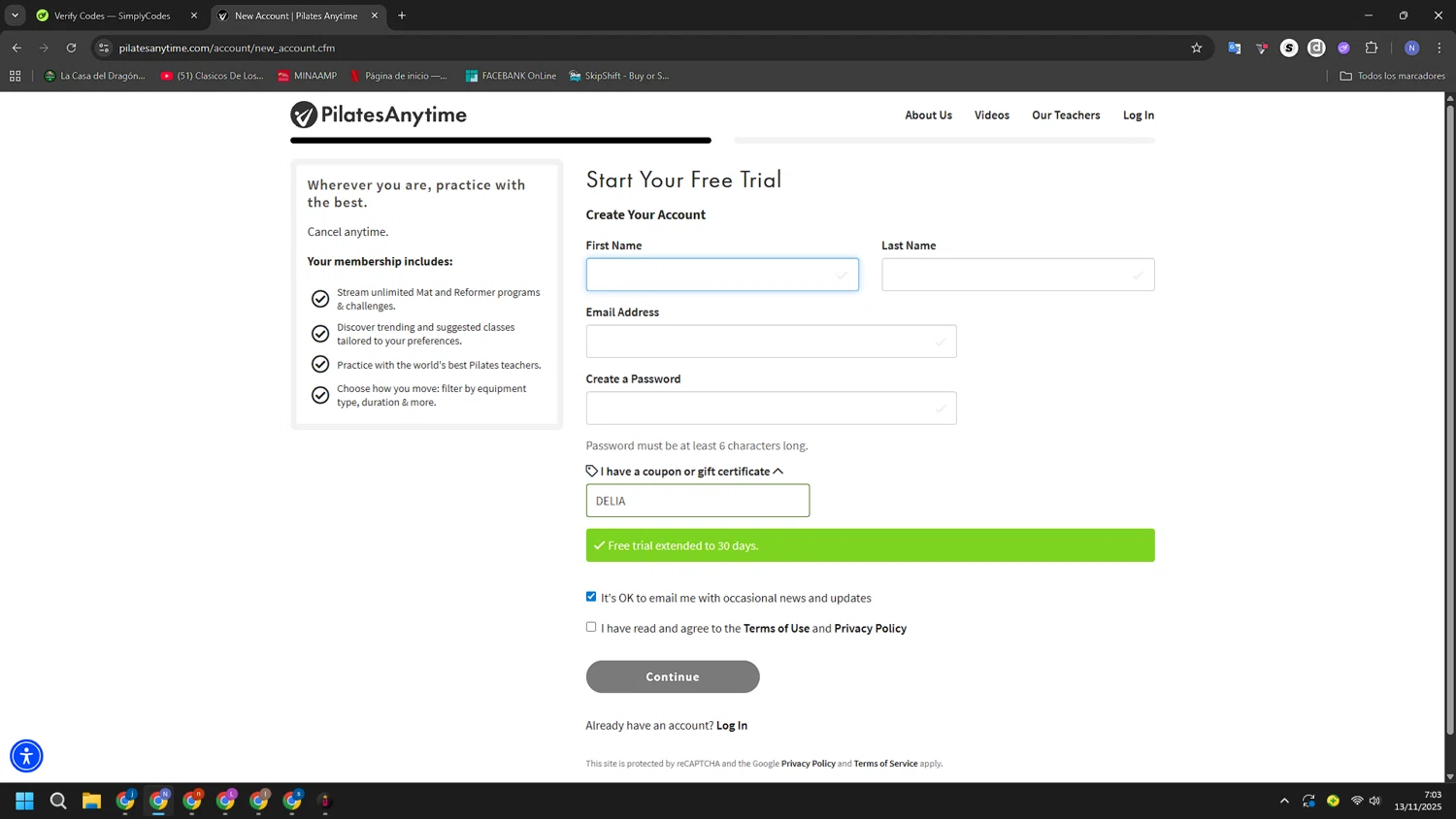Open the accessibility widget icon
This screenshot has height=819, width=1456.
pos(26,756)
